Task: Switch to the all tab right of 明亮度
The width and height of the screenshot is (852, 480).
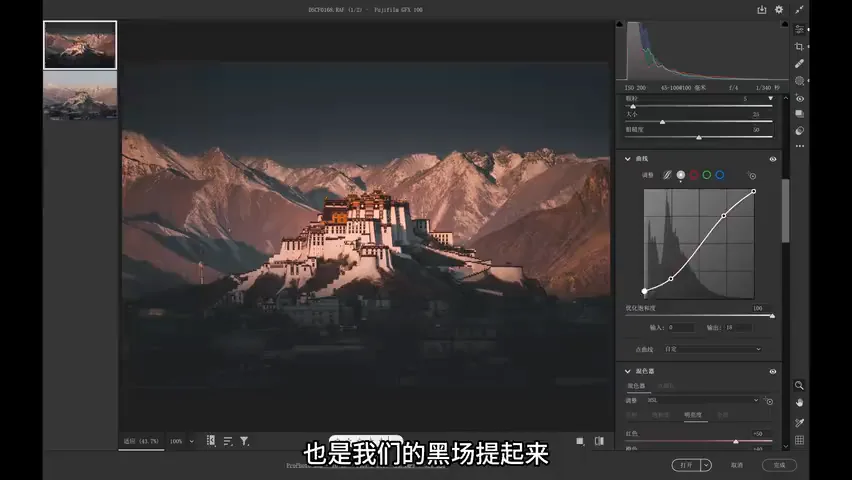Action: (722, 415)
